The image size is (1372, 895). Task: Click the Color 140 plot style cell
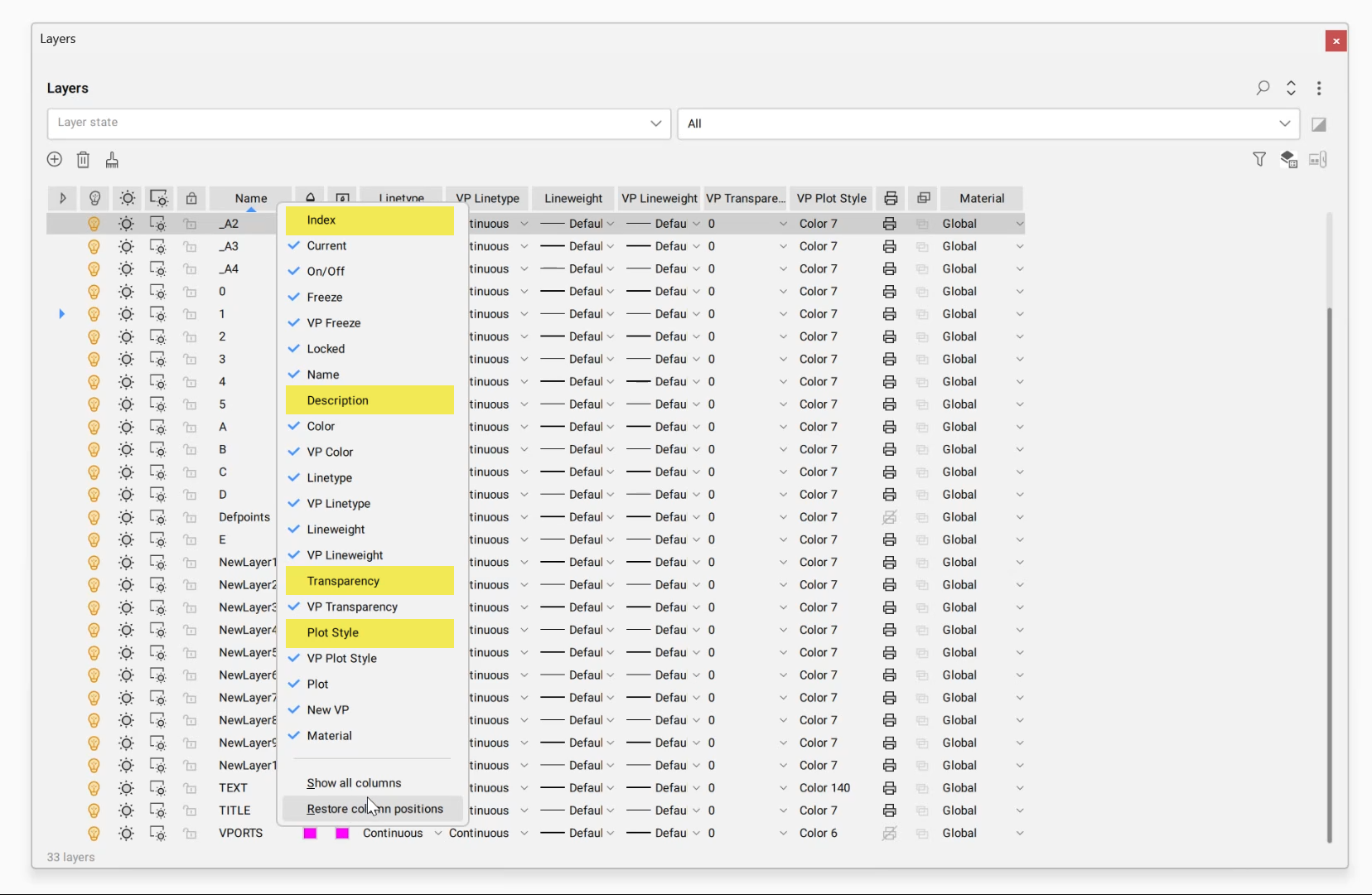(x=825, y=788)
